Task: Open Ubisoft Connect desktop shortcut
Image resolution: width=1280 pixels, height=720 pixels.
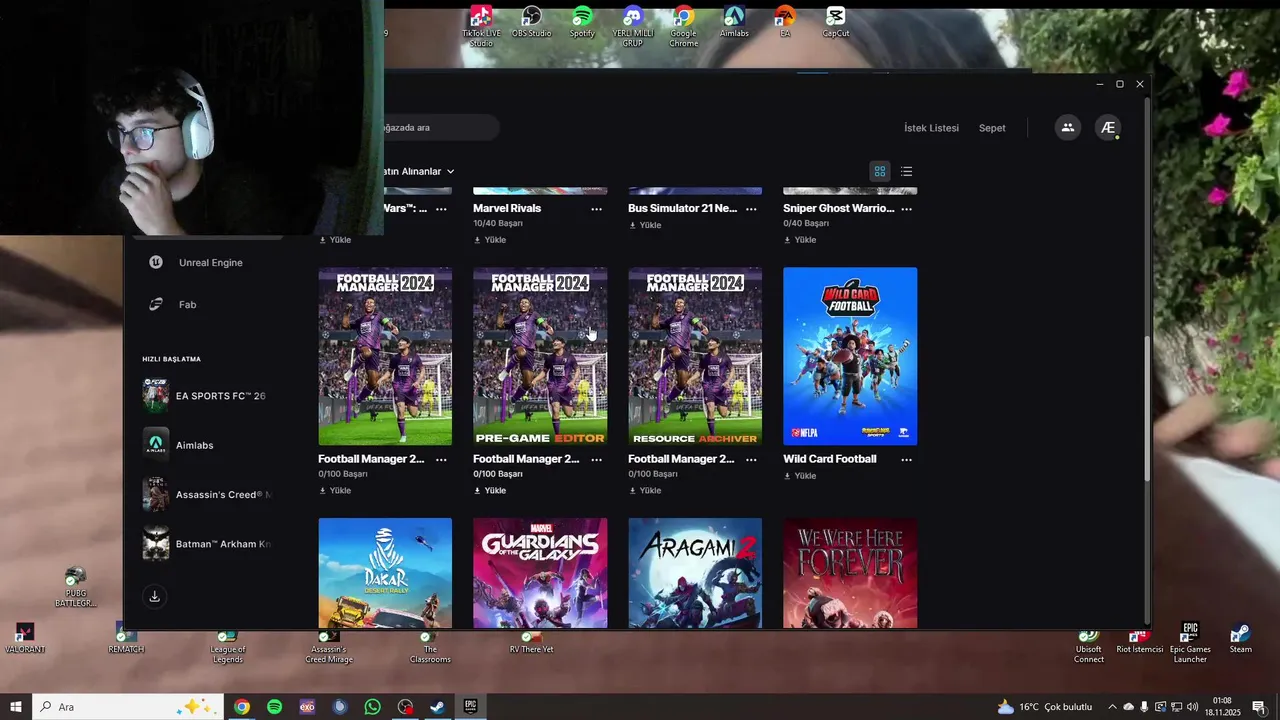Action: coord(1089,646)
